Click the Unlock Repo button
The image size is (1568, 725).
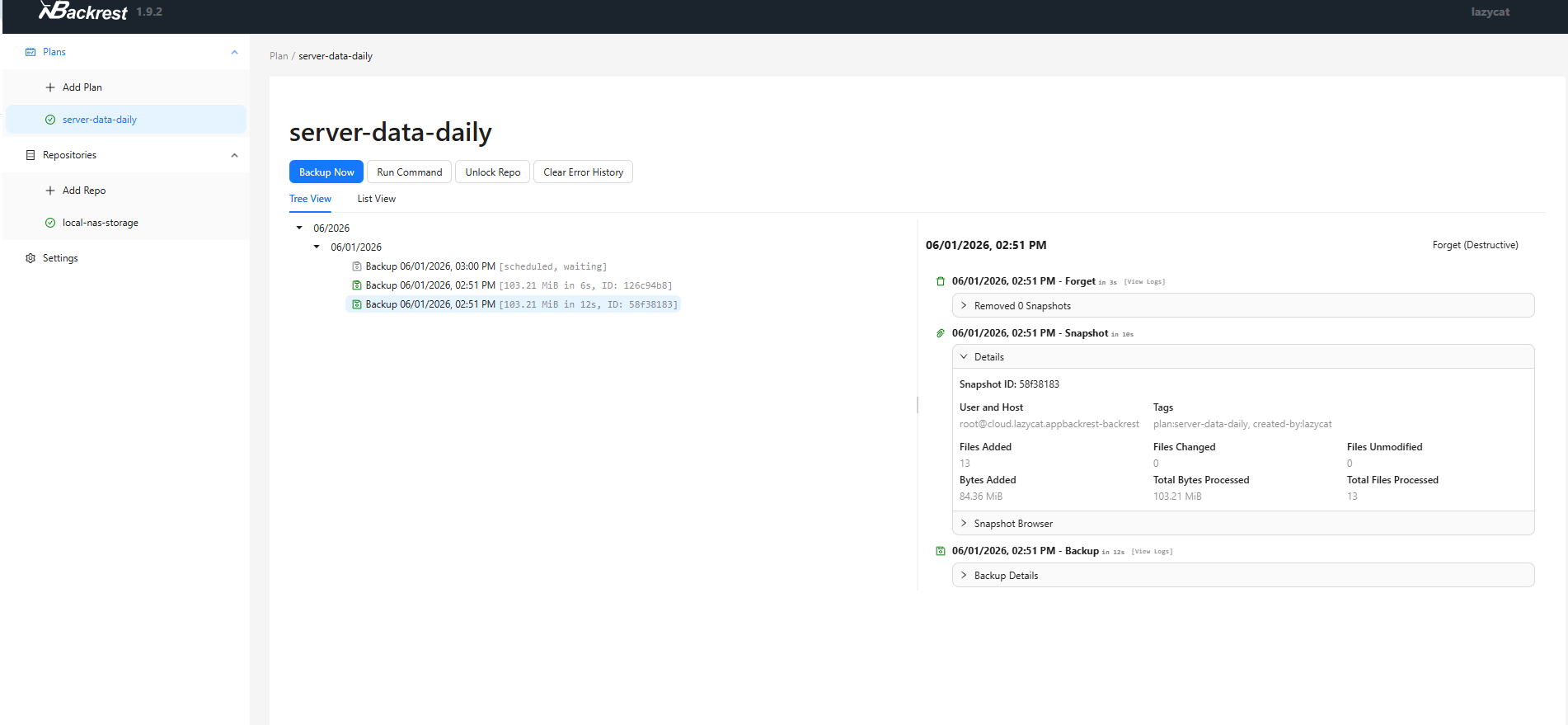(493, 172)
